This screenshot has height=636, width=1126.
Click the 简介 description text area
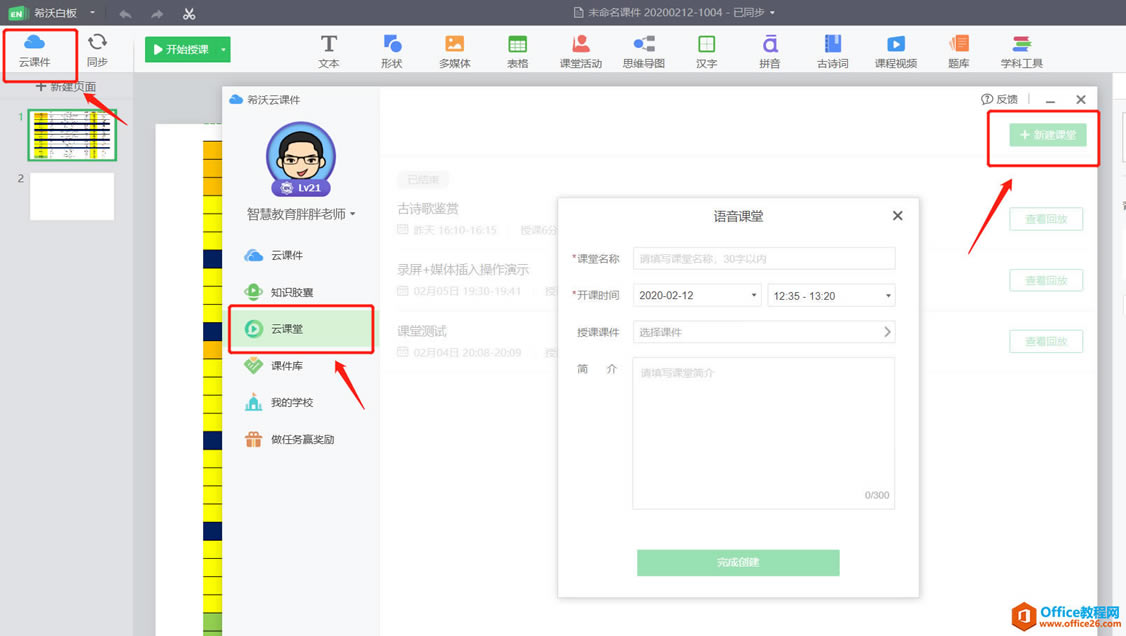coord(763,433)
